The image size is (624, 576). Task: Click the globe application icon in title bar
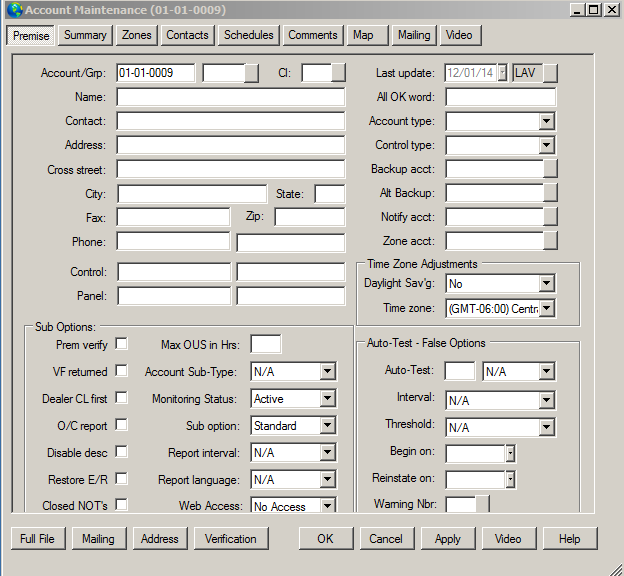point(15,10)
